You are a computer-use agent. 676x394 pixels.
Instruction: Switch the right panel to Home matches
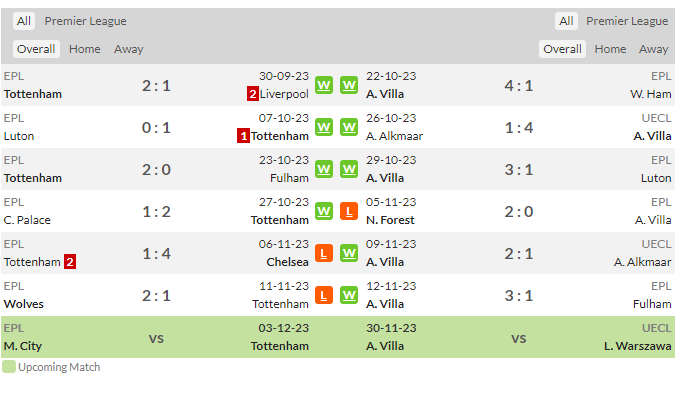pyautogui.click(x=610, y=49)
